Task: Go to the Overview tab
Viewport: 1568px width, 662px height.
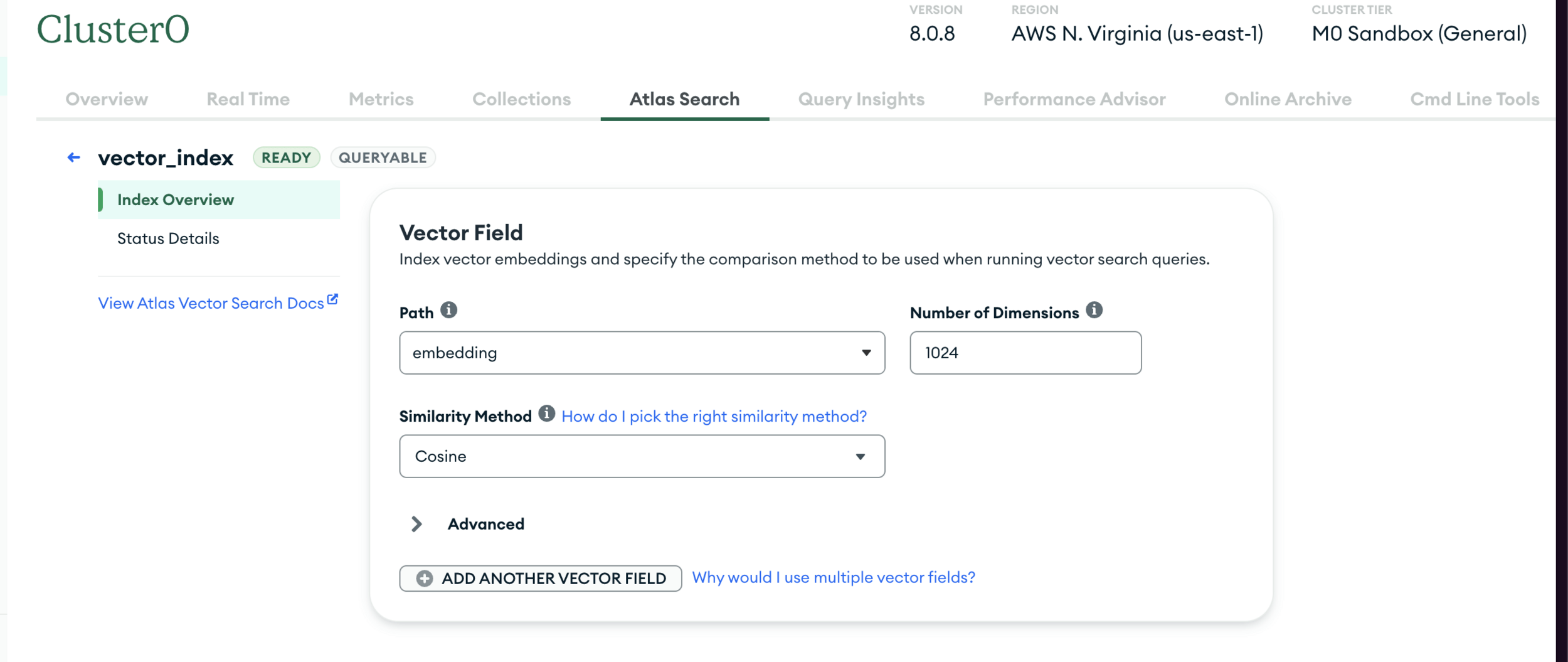Action: click(x=107, y=99)
